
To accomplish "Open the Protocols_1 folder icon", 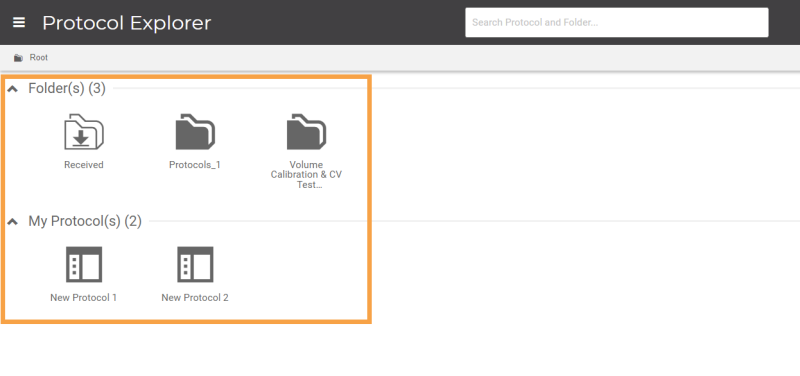I will [x=195, y=132].
